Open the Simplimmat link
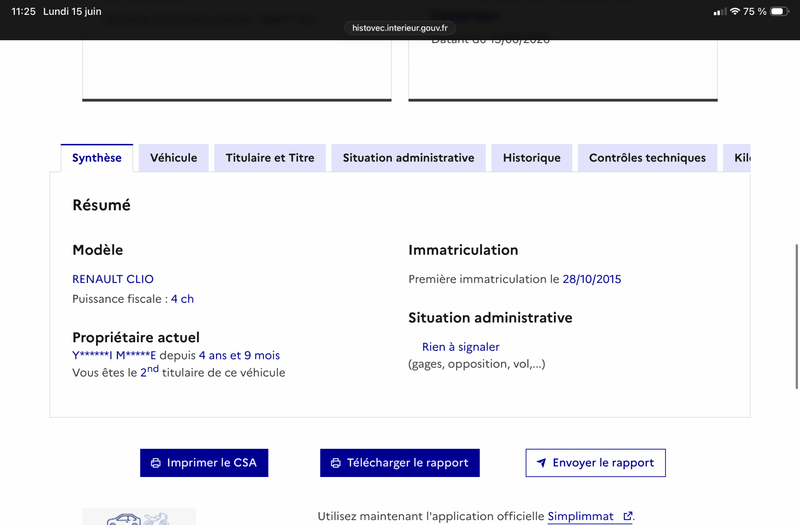The height and width of the screenshot is (525, 800). coord(581,516)
